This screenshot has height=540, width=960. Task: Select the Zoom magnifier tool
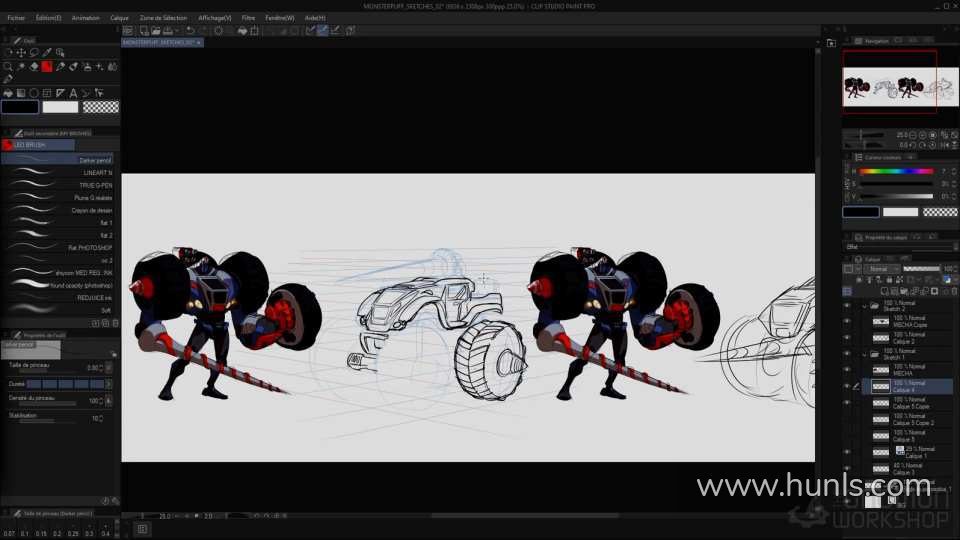8,66
